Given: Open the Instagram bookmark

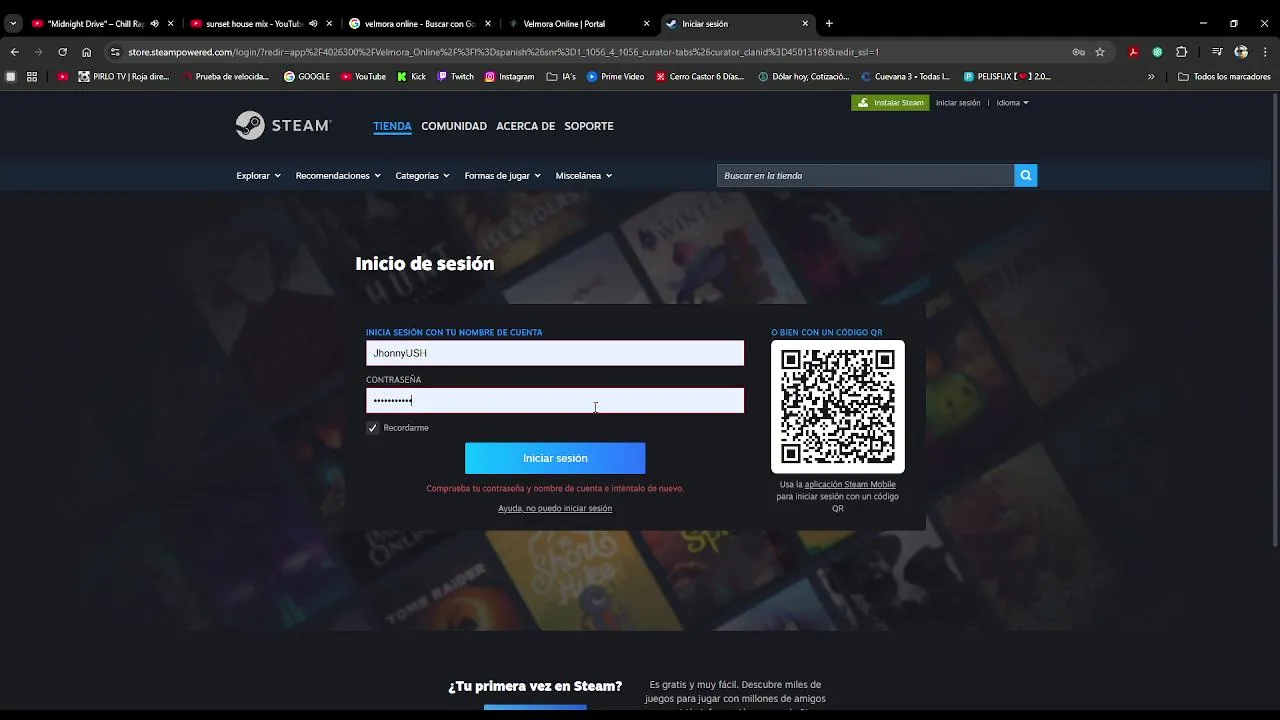Looking at the screenshot, I should click(510, 76).
